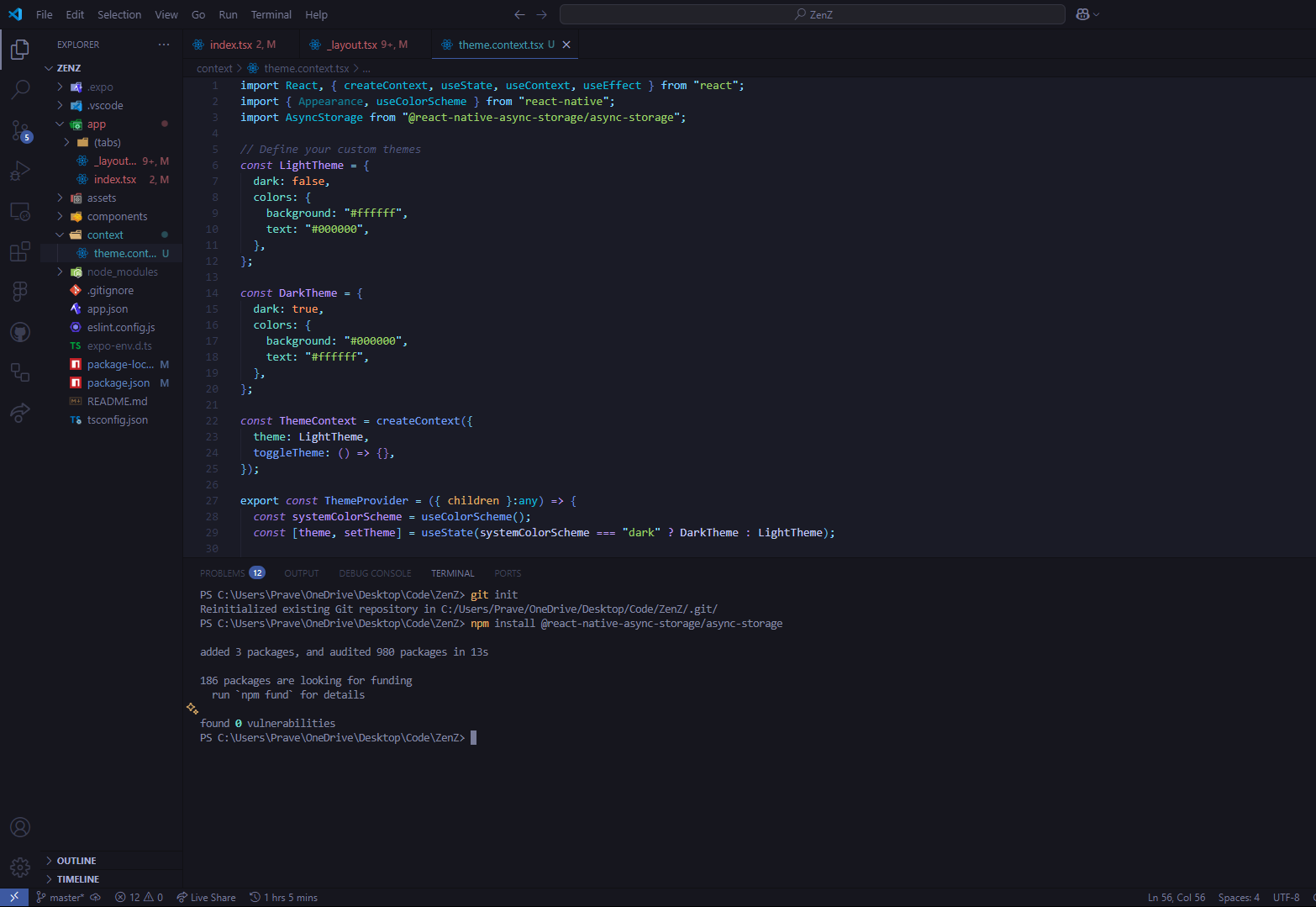
Task: Click the master branch indicator
Action: 60,897
